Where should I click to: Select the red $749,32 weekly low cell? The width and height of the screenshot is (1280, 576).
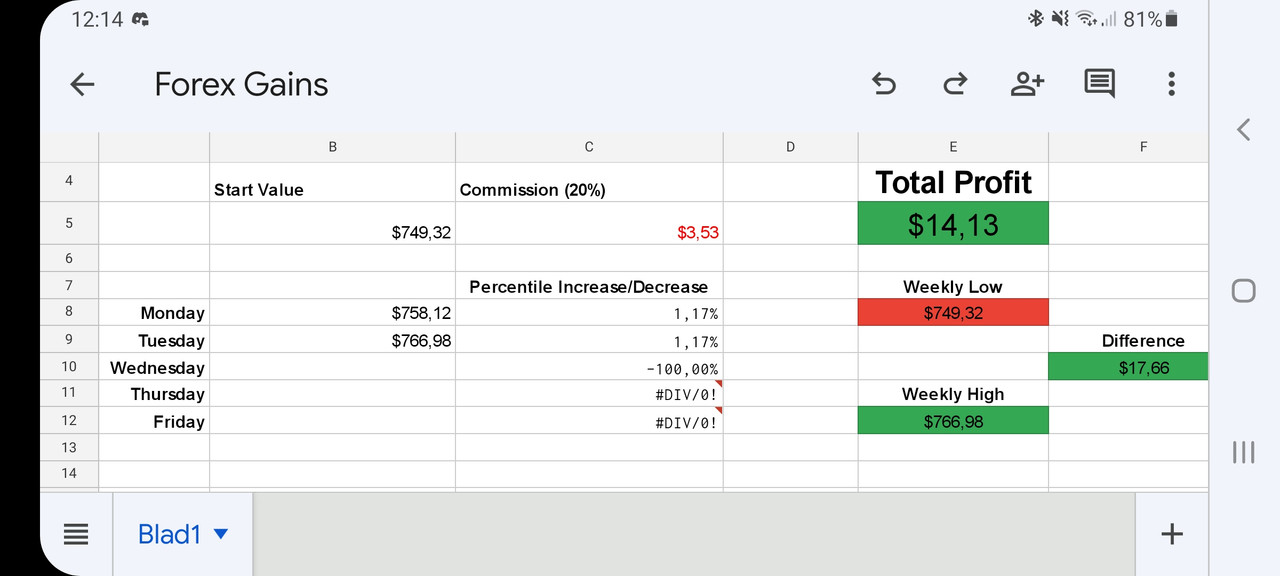coord(953,312)
